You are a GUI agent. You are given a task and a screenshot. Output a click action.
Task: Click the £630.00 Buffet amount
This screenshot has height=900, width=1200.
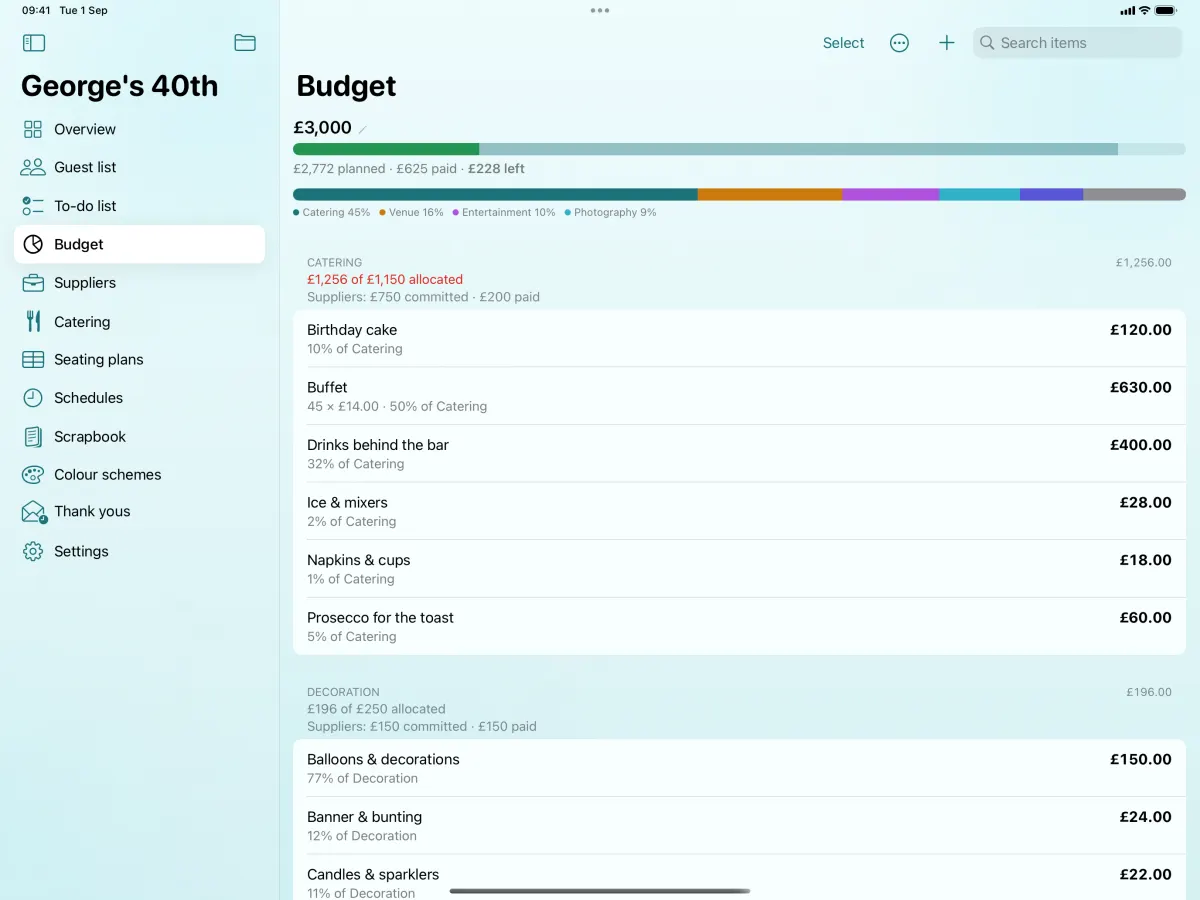(x=1141, y=387)
